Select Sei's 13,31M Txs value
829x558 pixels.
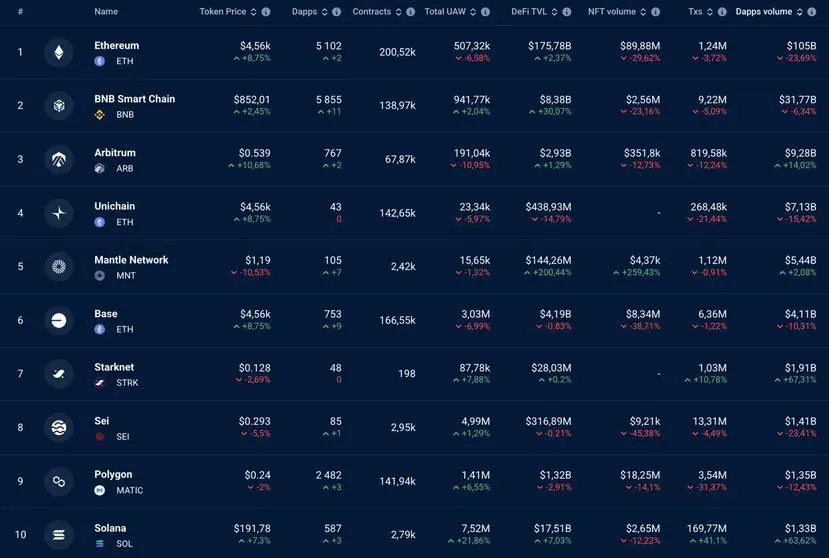click(x=710, y=422)
